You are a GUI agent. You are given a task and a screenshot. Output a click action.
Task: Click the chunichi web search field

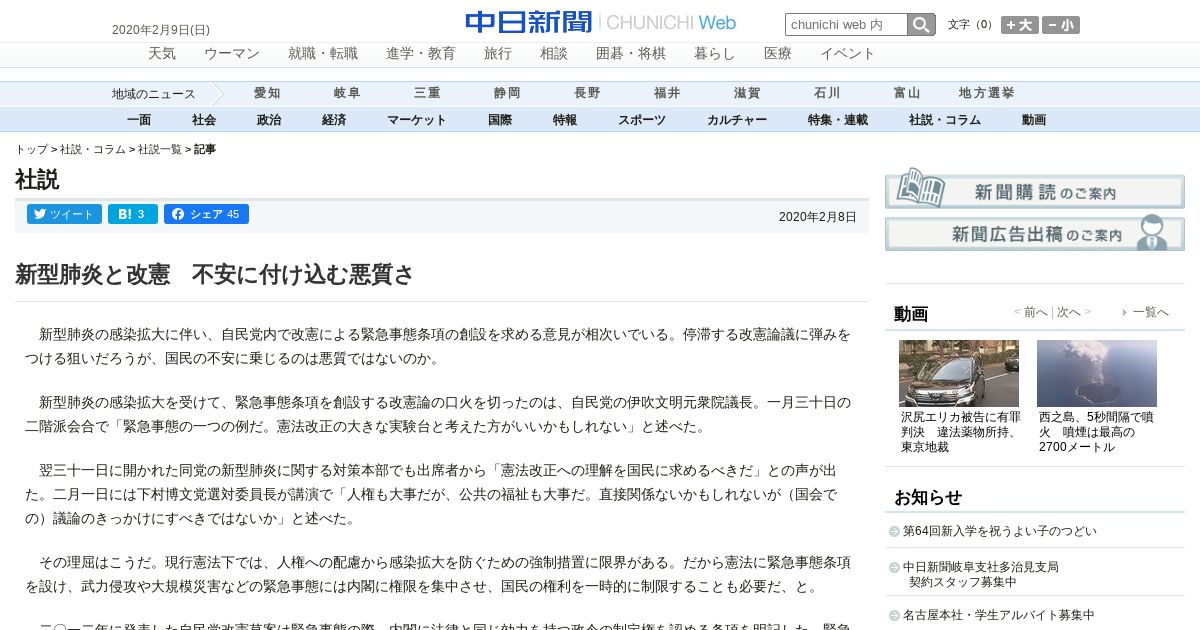tap(846, 25)
